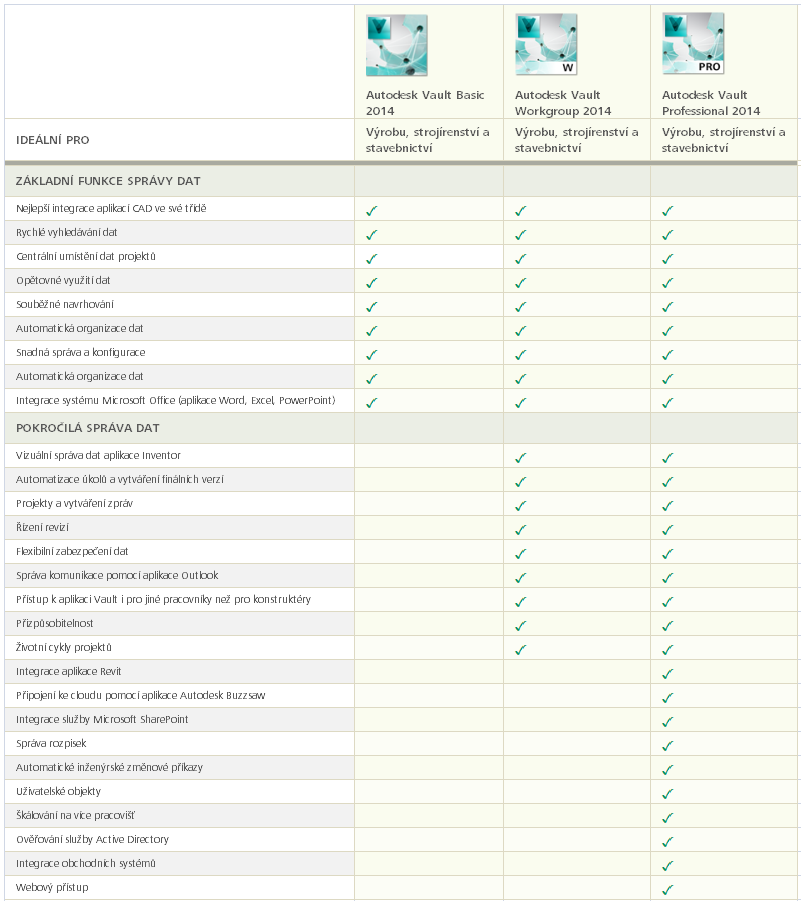Screen dimensions: 802x905
Task: Click the Autodesk Vault Basic 2014 product icon
Action: pyautogui.click(x=397, y=46)
